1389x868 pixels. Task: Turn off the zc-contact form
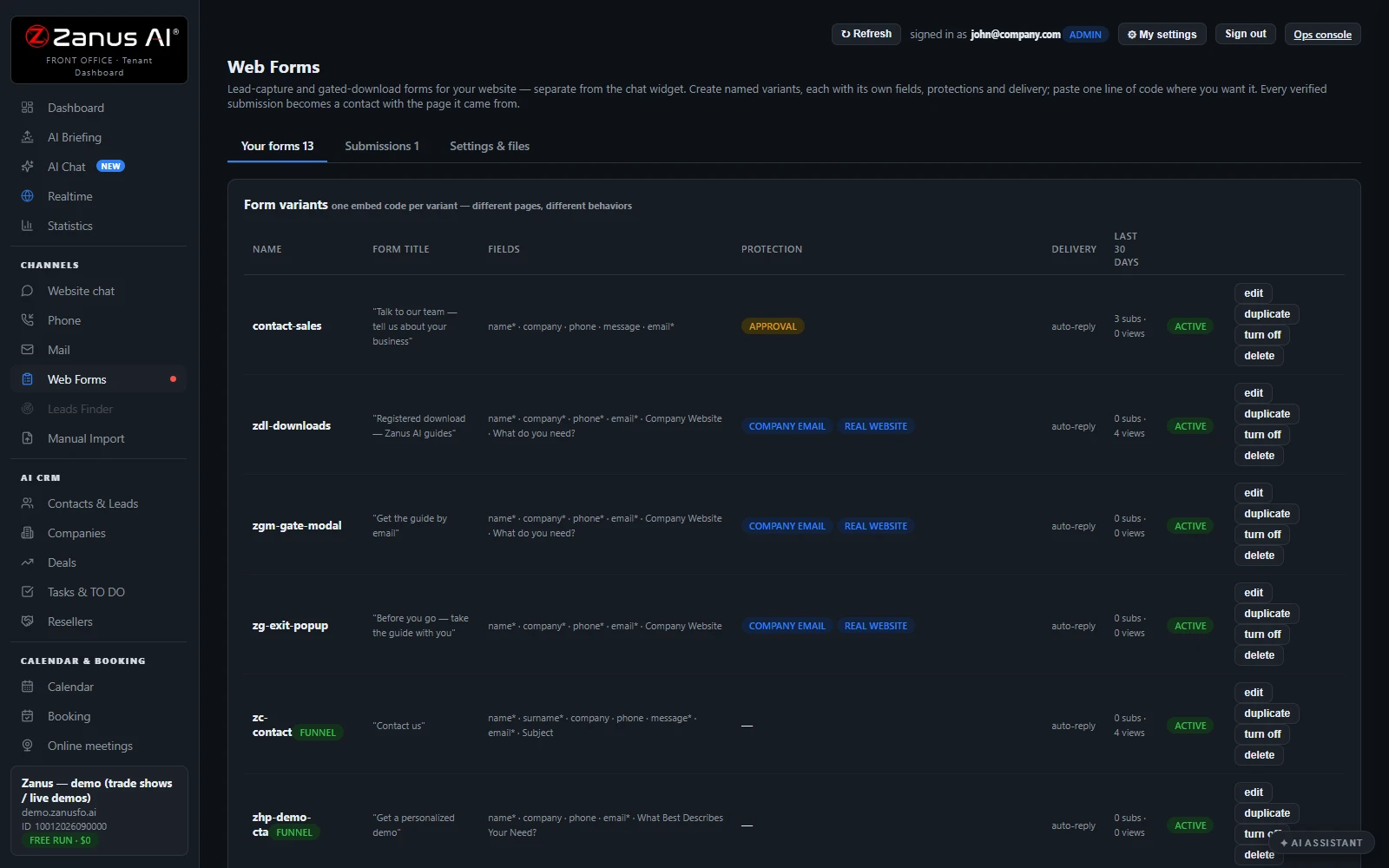1262,734
